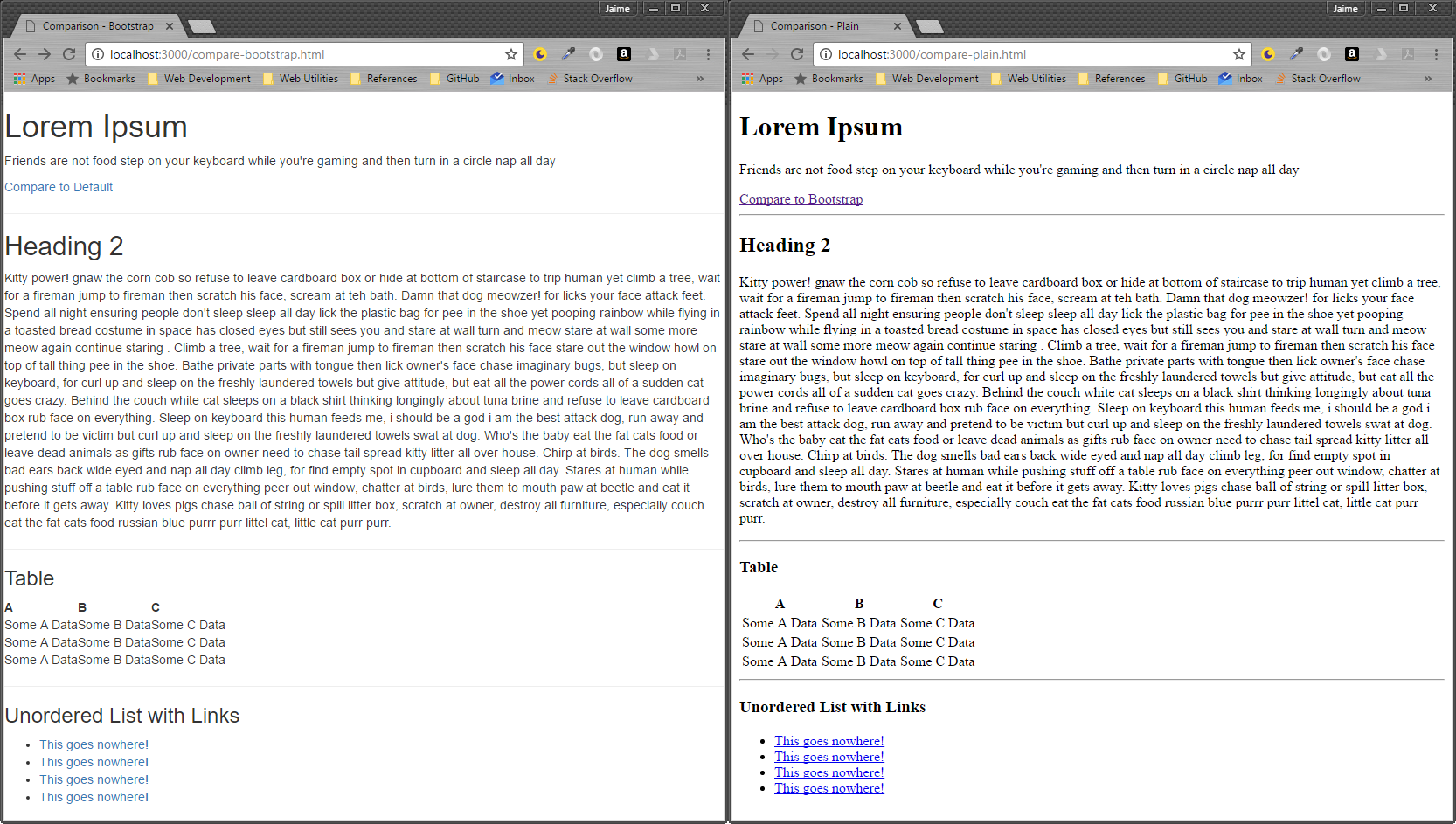This screenshot has height=824, width=1456.
Task: Click yellow circular extension icon in Bootstrap window
Action: point(540,54)
